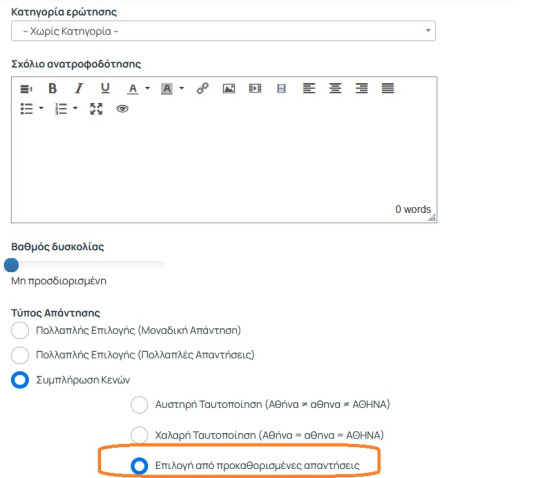Select Πολλαπλής Επιλογής (Πολλαπλές Απαντήσεις) radio
550x478 pixels.
[x=20, y=355]
